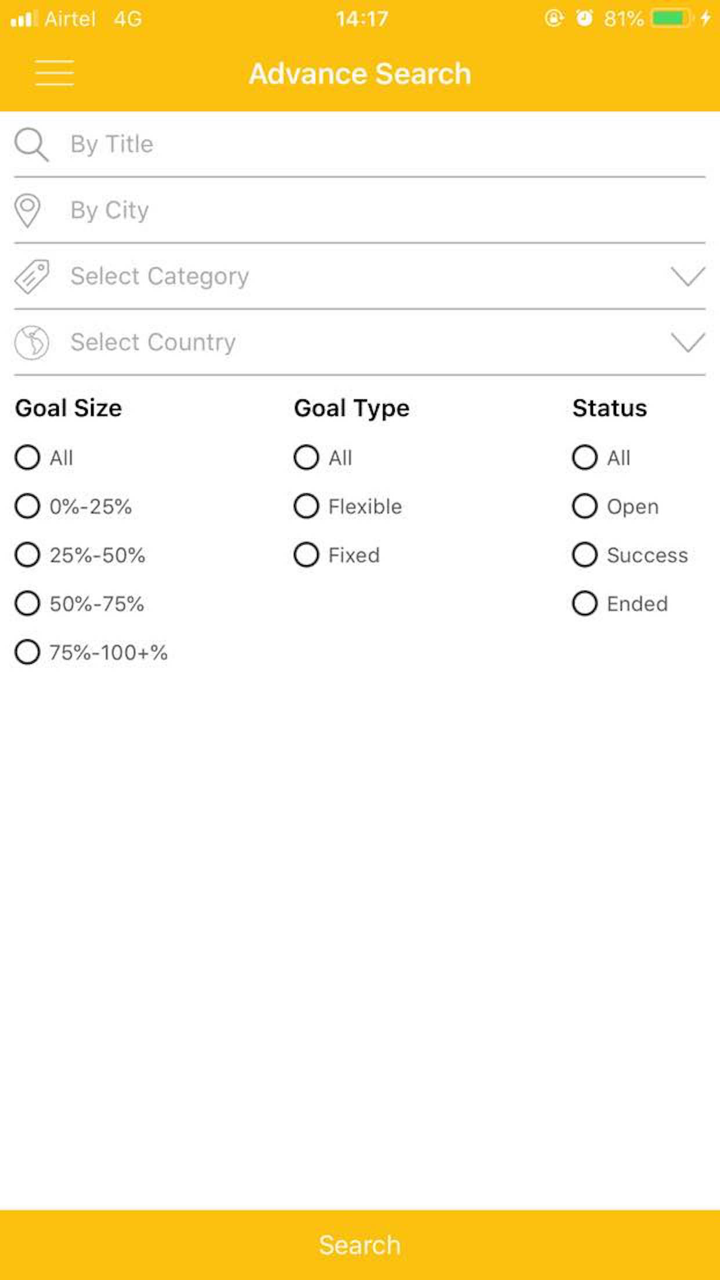Choose the Fixed goal type option
Screen dimensions: 720x1280
tap(306, 555)
